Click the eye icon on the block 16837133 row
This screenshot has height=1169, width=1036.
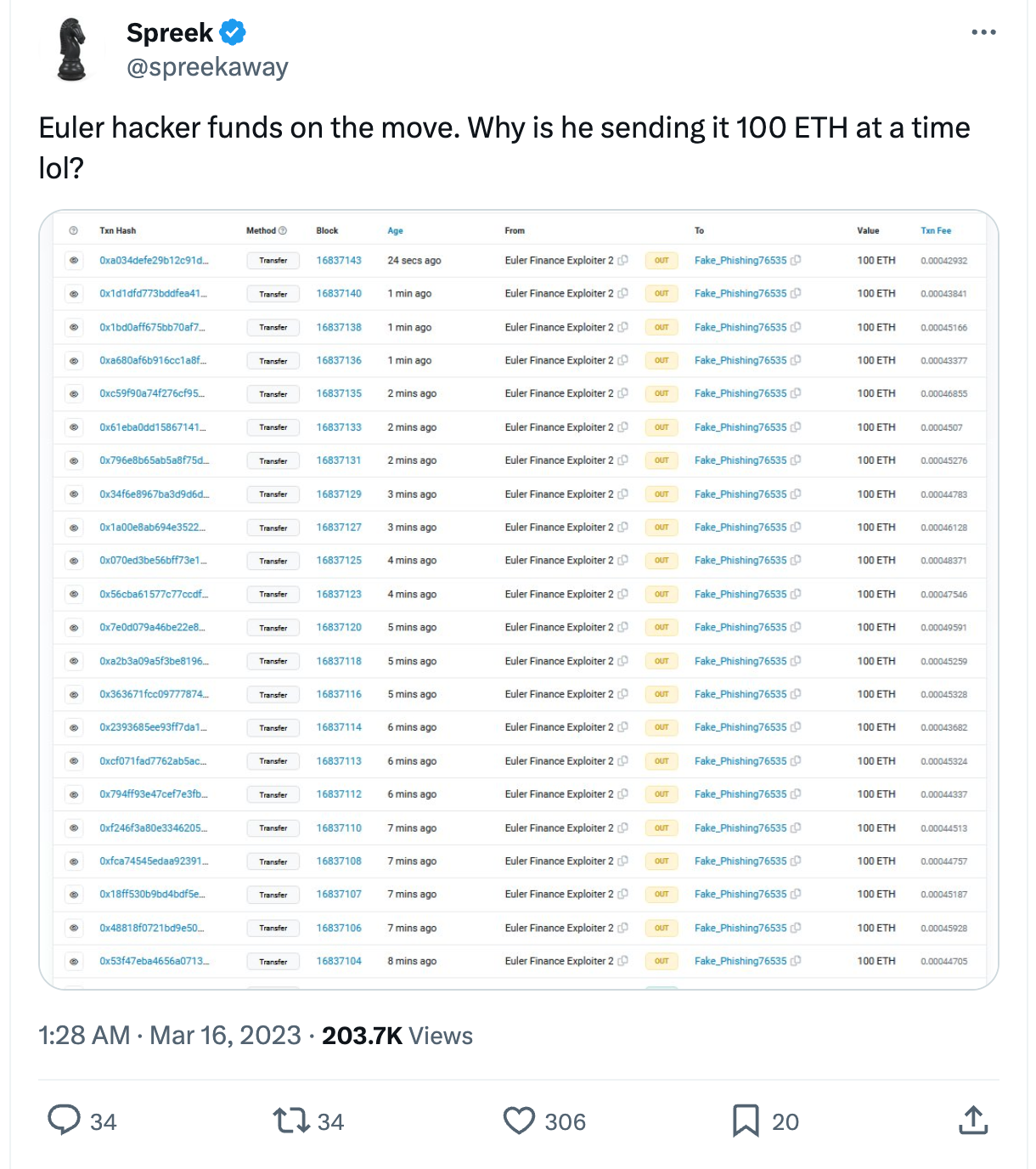[74, 427]
